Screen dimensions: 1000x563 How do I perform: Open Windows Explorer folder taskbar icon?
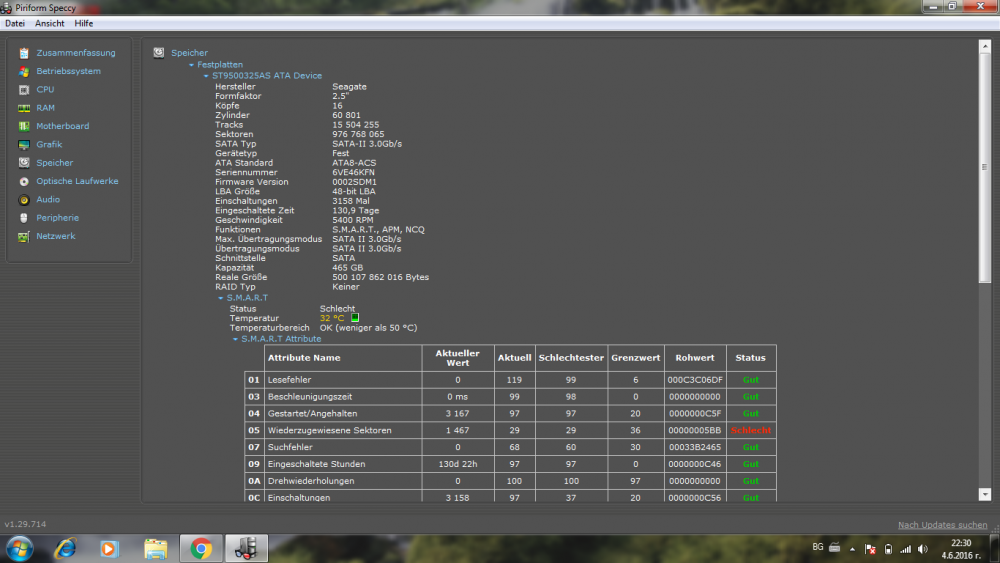(155, 548)
